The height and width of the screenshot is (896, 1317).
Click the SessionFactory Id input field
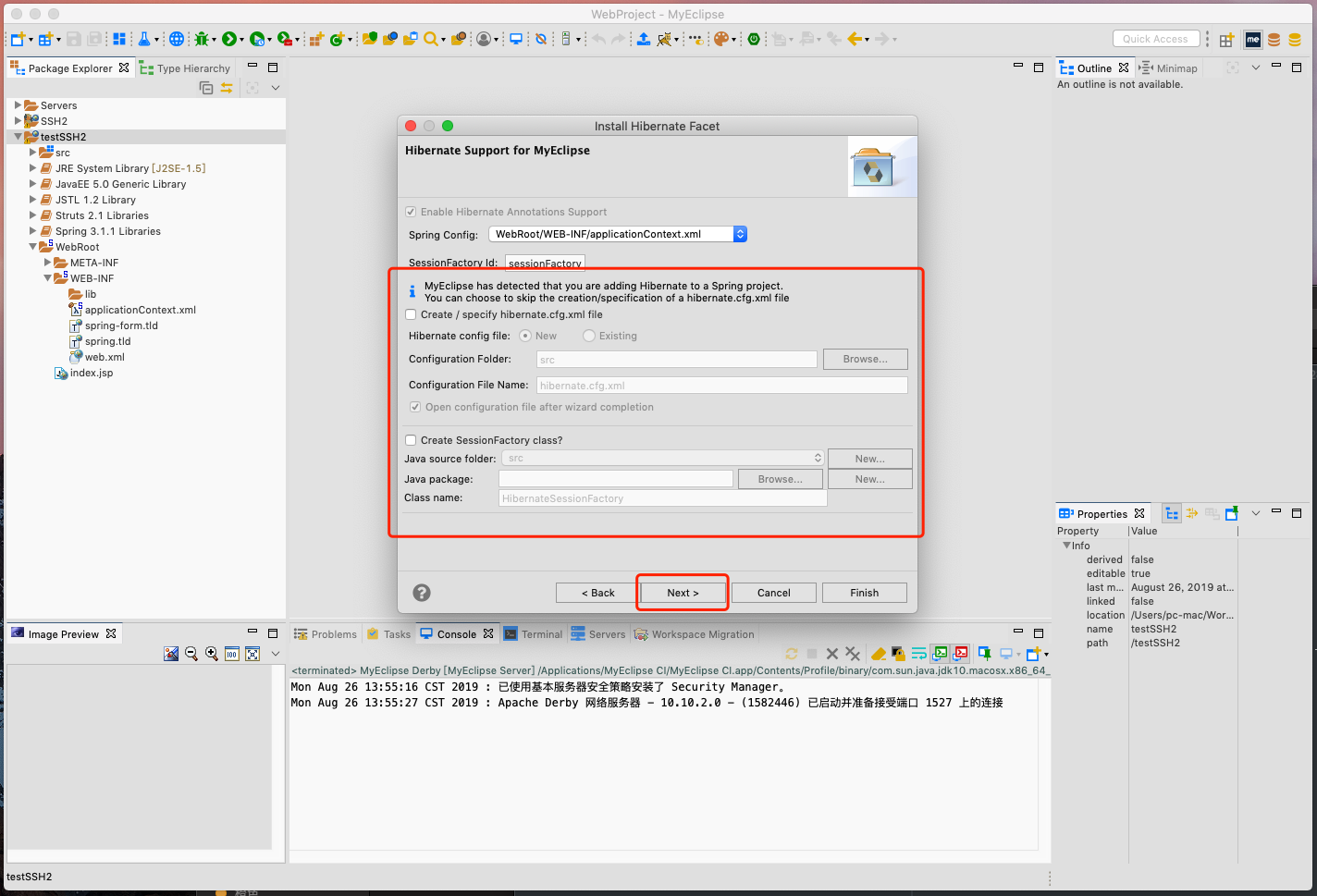pos(545,263)
